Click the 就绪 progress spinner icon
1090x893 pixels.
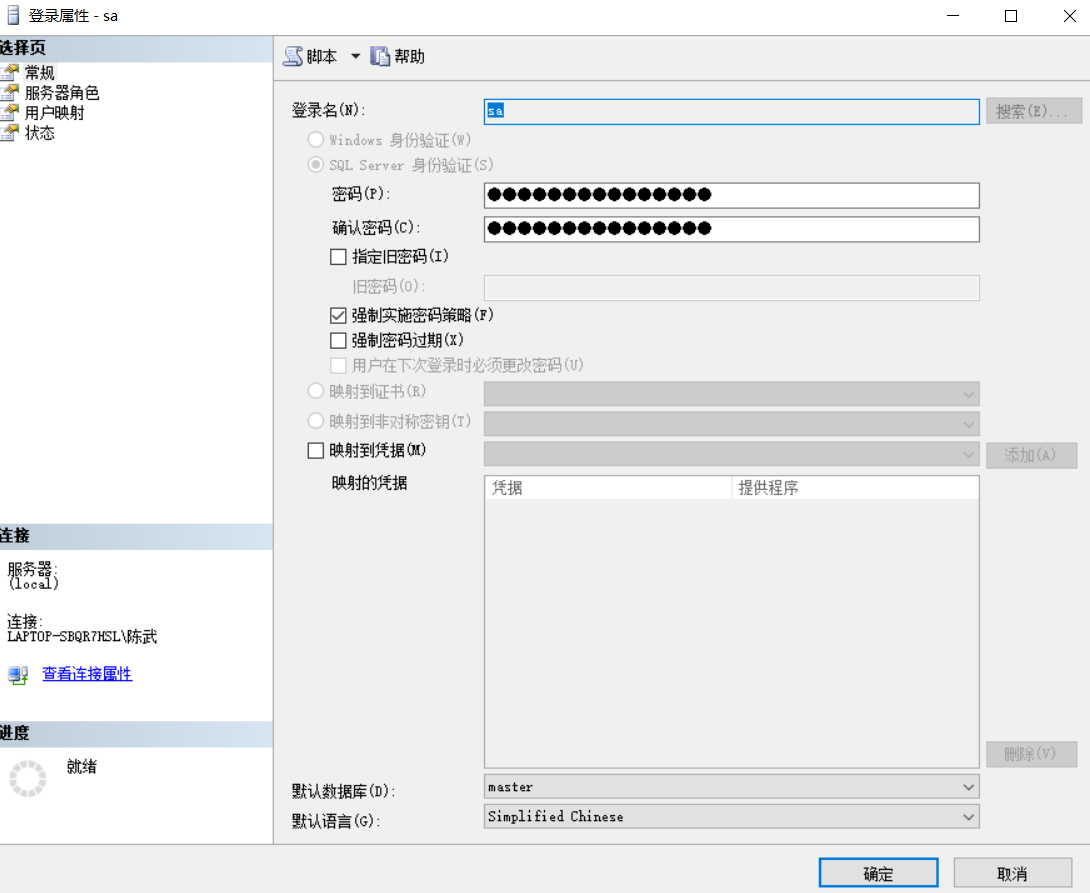[x=28, y=778]
